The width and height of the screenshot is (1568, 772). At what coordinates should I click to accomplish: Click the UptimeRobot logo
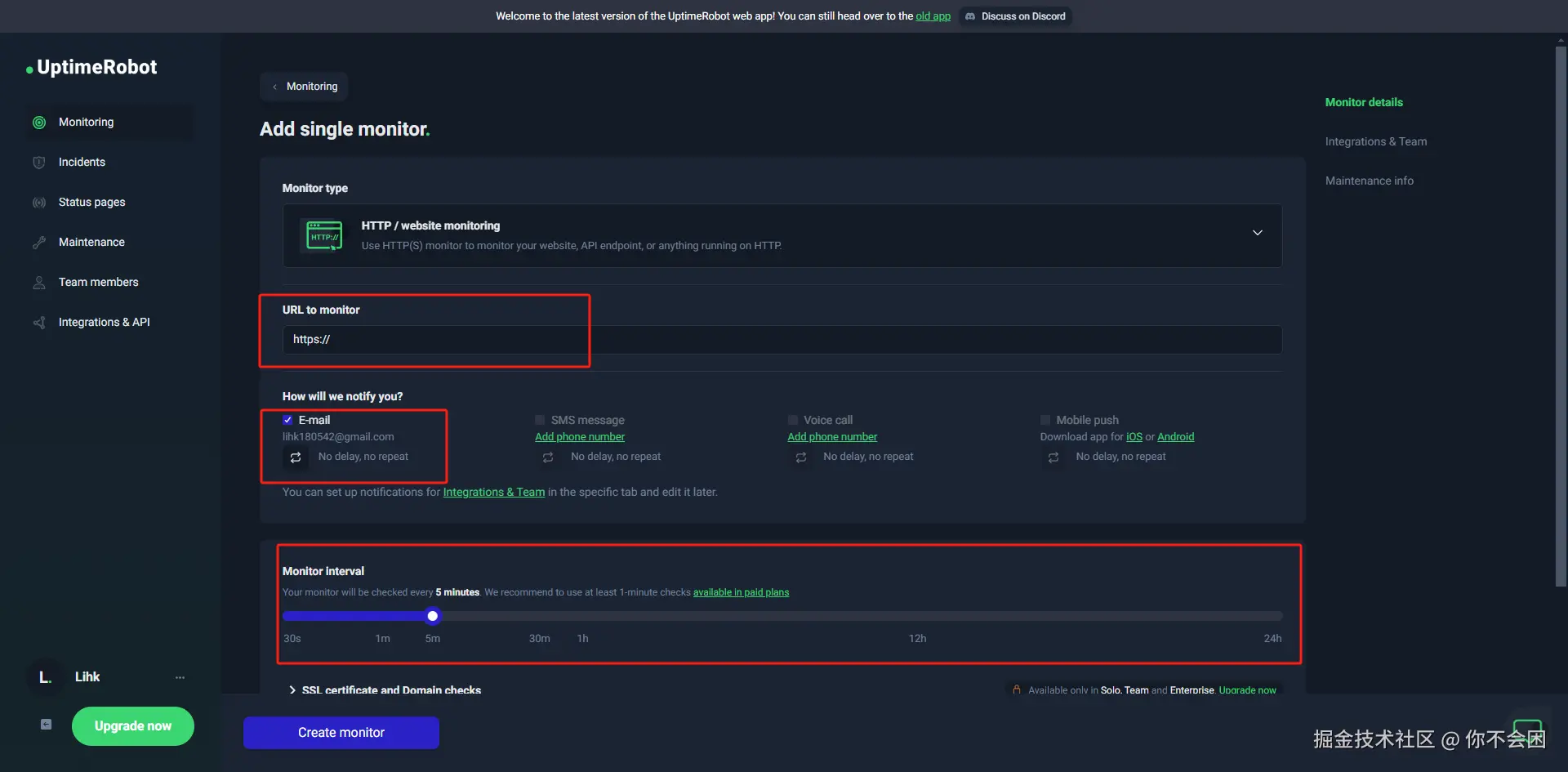click(x=91, y=67)
